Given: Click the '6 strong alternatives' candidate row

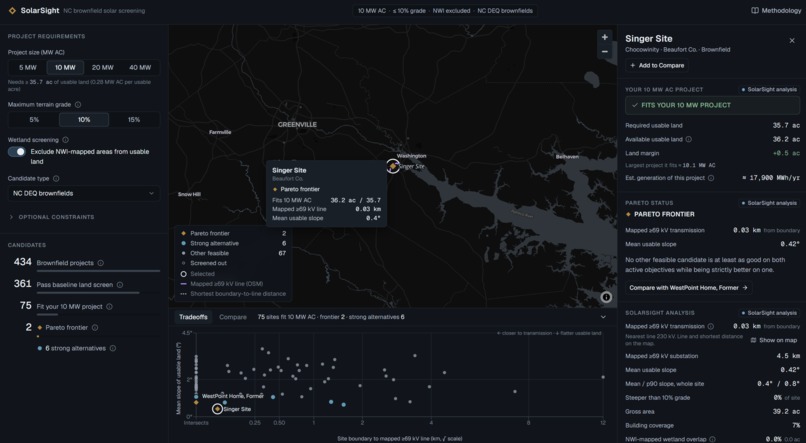Looking at the screenshot, I should [76, 348].
